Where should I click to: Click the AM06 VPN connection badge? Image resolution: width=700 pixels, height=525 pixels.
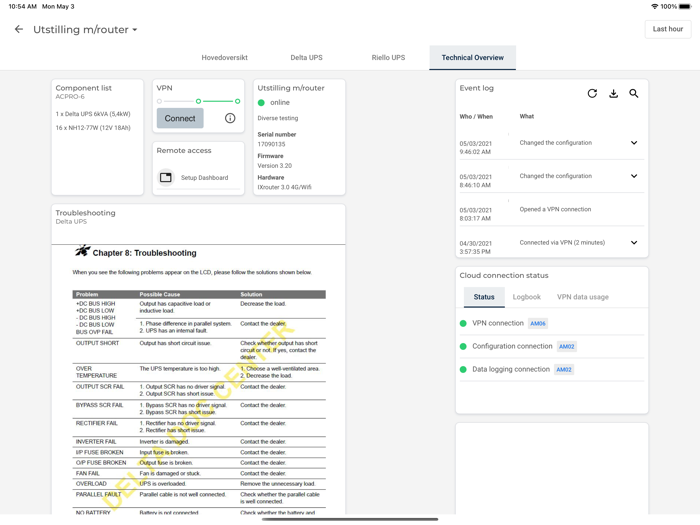pos(538,324)
